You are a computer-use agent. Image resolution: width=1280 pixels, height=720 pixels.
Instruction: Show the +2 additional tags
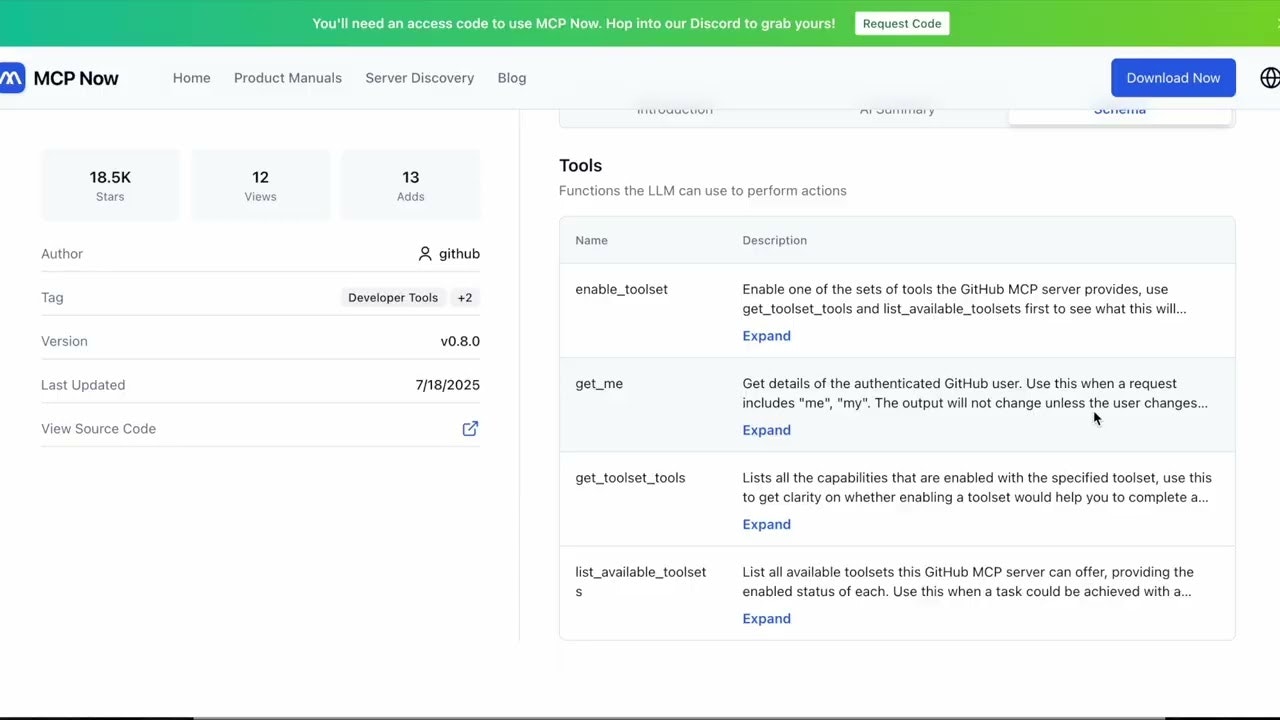pos(465,298)
